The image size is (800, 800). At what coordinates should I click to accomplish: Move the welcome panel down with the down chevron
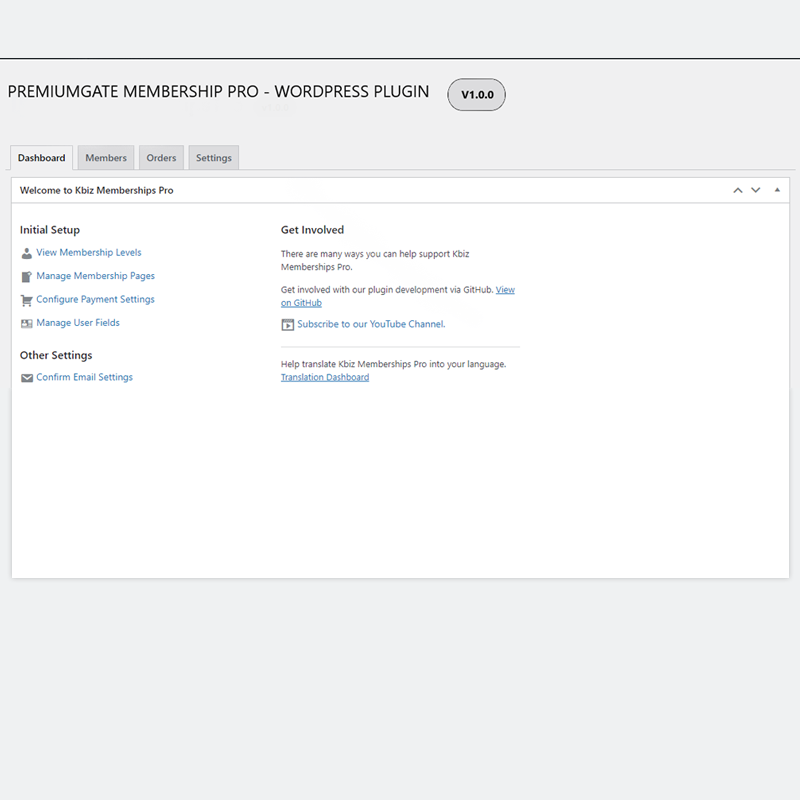point(756,190)
